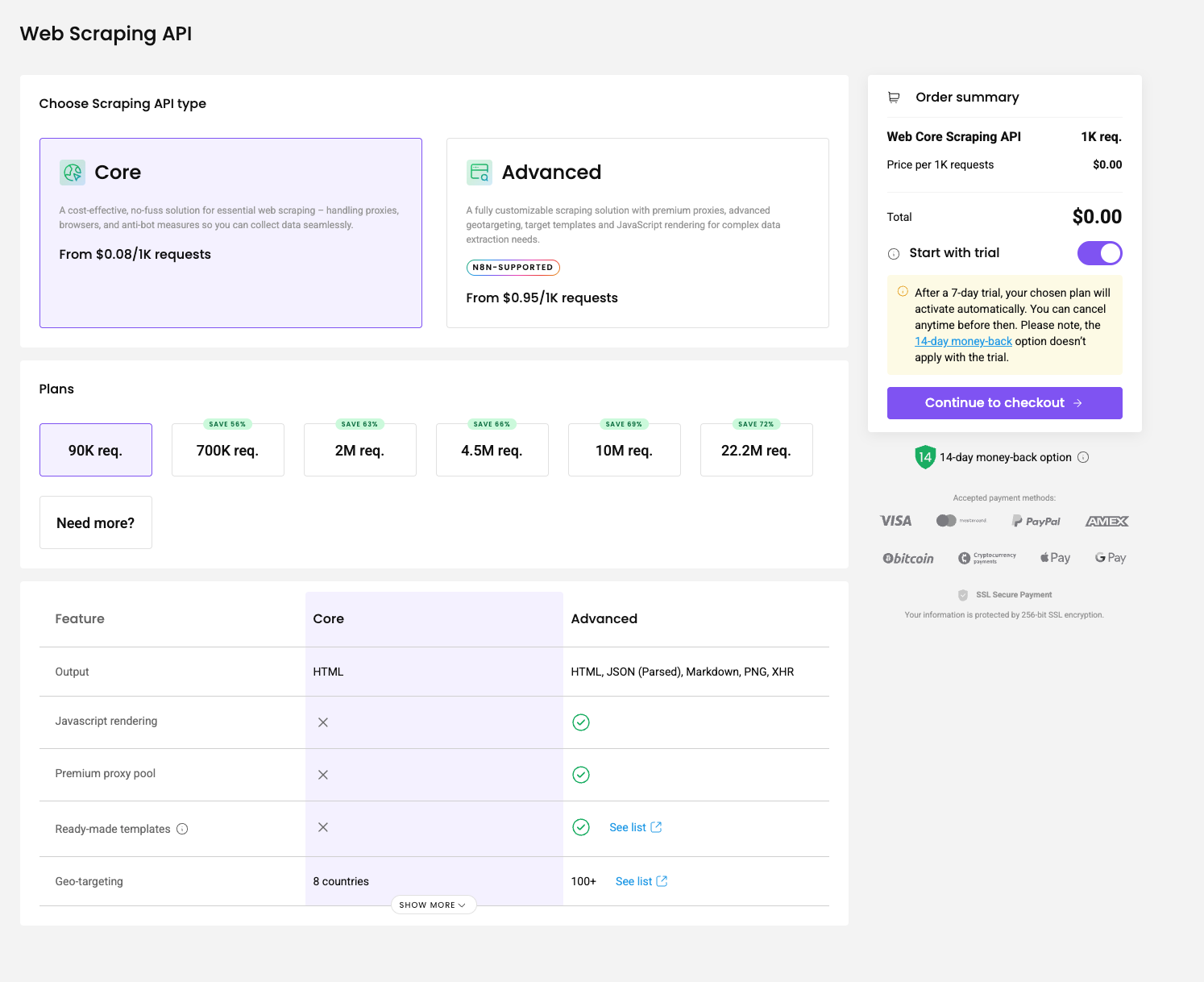This screenshot has width=1204, height=982.
Task: Click the green 14-day shield badge
Action: 924,457
